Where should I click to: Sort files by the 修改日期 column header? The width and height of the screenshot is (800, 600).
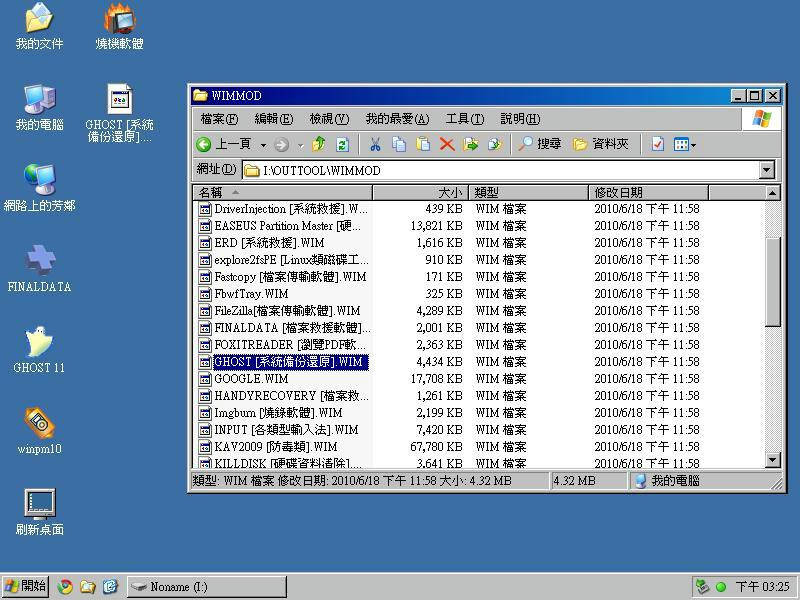point(648,192)
